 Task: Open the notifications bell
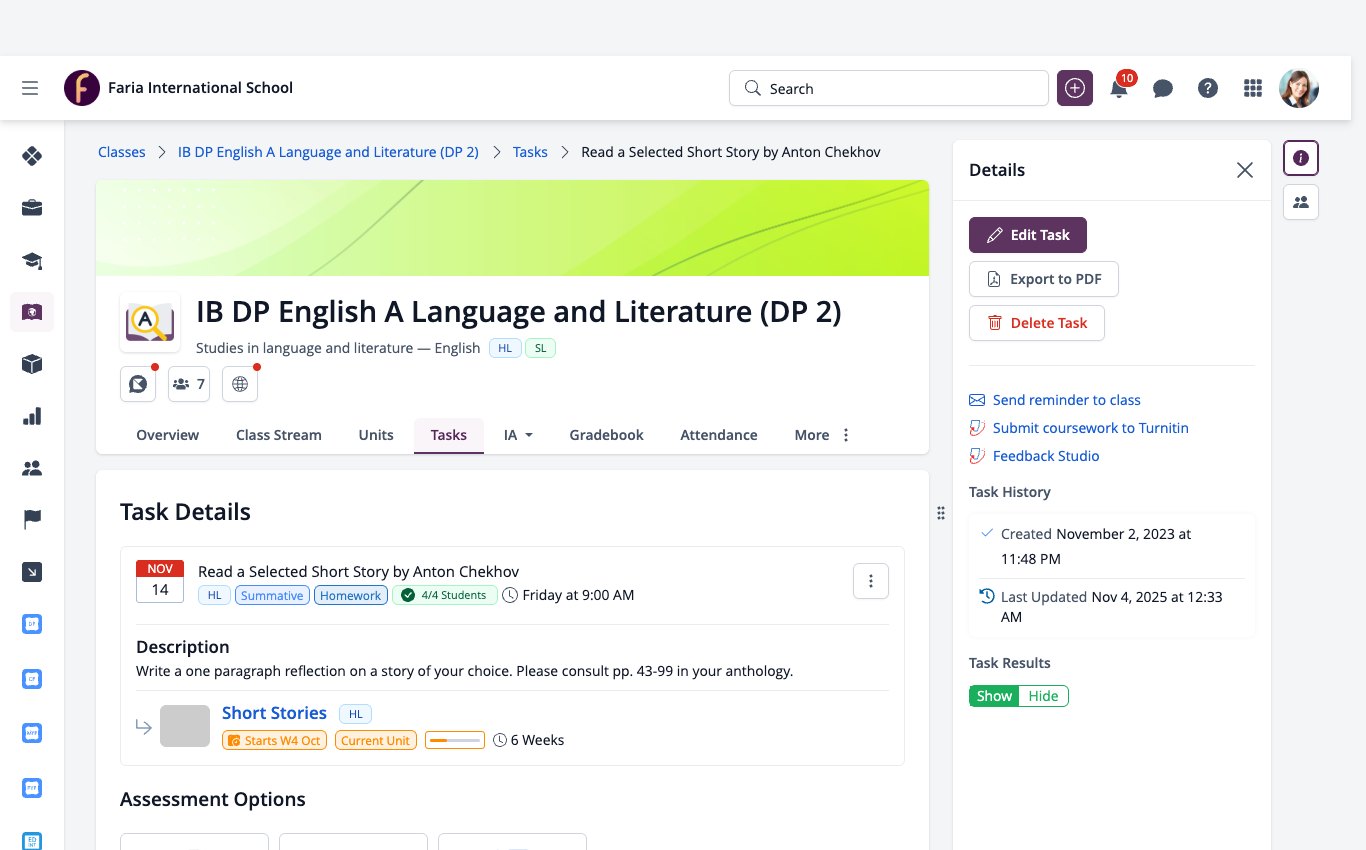click(x=1119, y=89)
